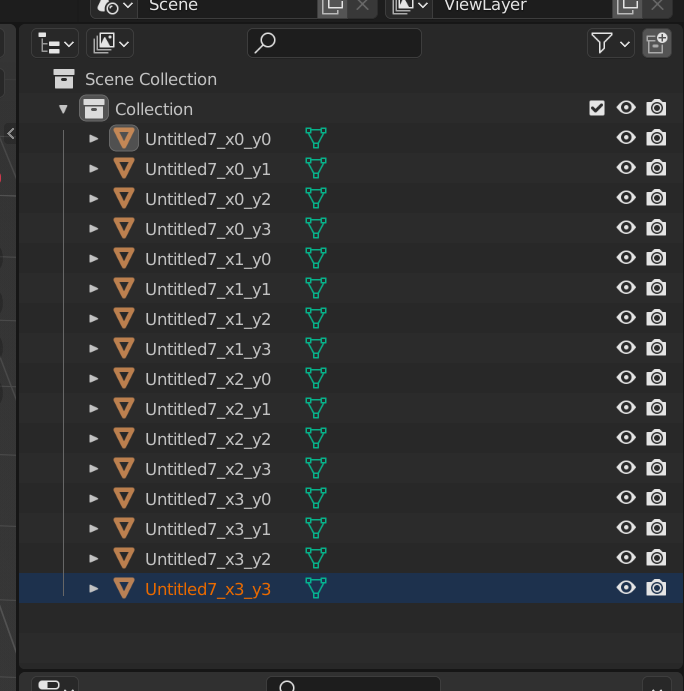Hide Untitled7_x3_y3 in viewport
This screenshot has height=691, width=684.
pos(626,587)
